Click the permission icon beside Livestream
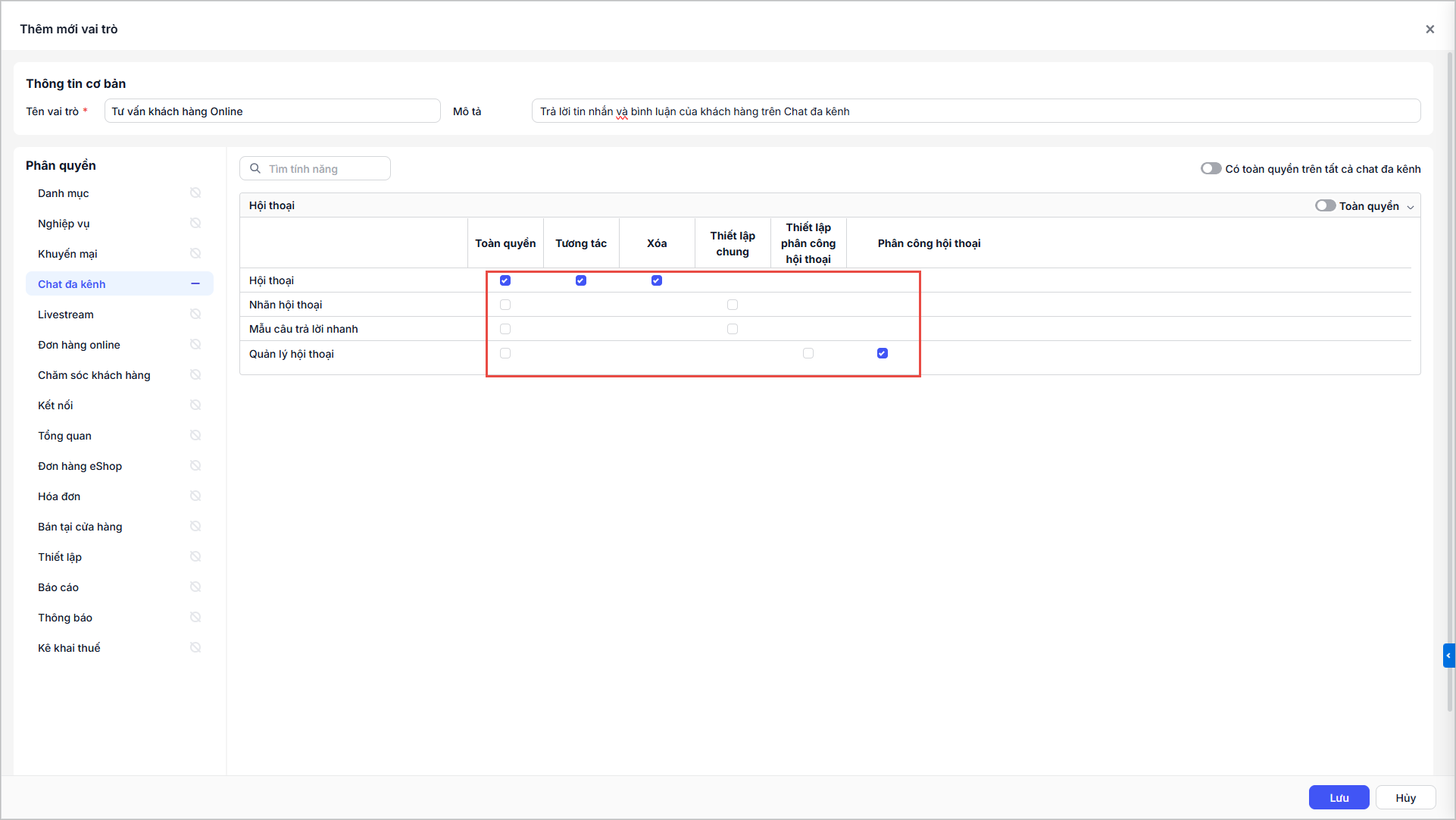The image size is (1456, 820). [x=195, y=315]
